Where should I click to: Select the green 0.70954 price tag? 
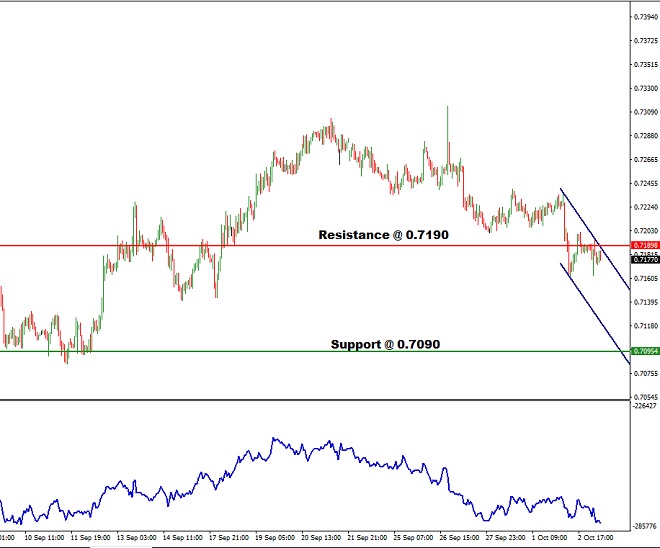645,351
